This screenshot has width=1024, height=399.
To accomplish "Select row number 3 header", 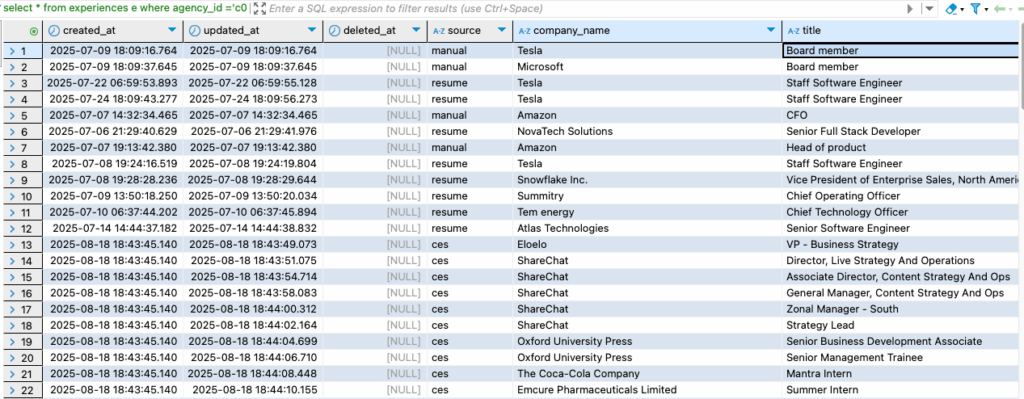I will click(23, 83).
